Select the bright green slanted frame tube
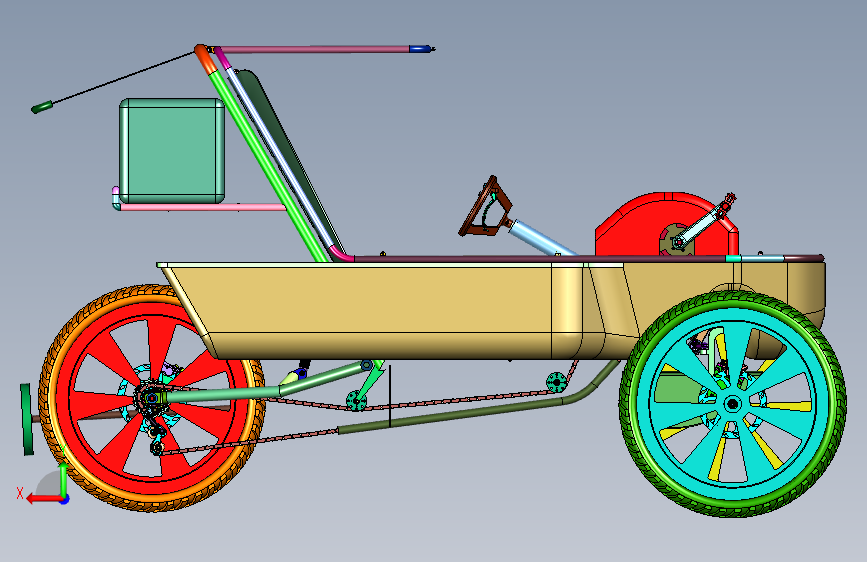This screenshot has width=867, height=562. coord(269,166)
